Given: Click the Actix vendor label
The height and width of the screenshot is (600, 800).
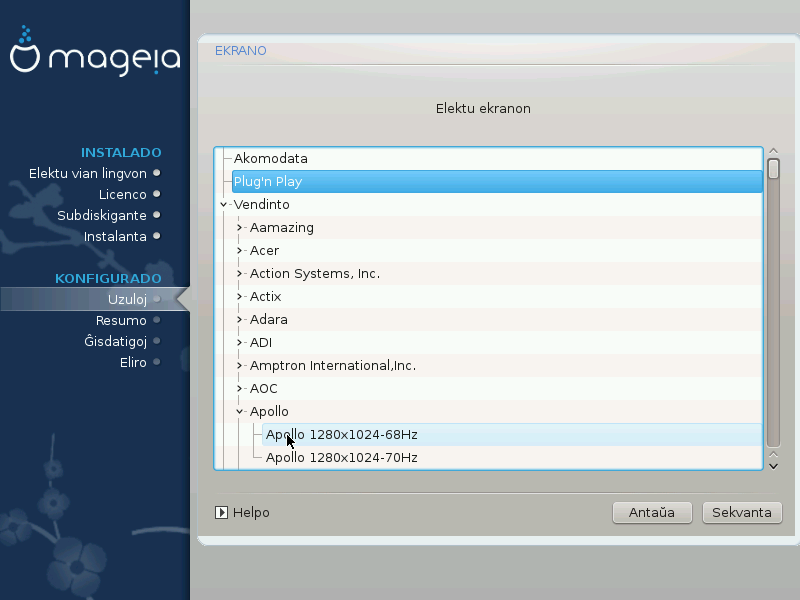Looking at the screenshot, I should click(x=265, y=296).
